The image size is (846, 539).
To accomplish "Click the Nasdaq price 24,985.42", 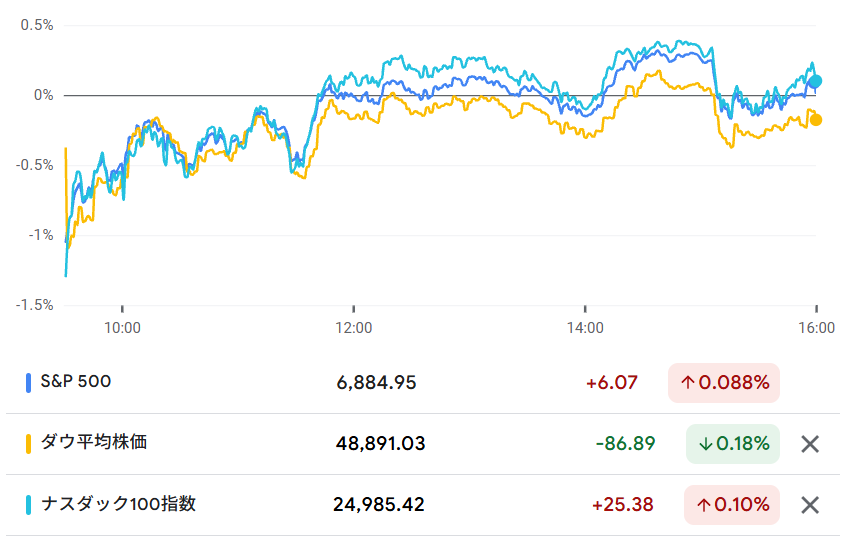I will click(379, 505).
